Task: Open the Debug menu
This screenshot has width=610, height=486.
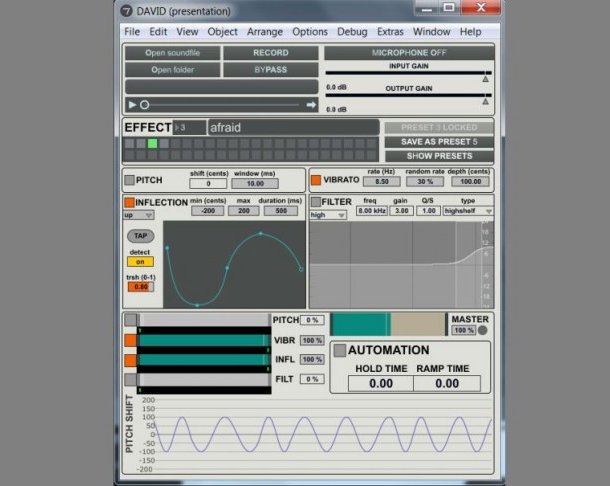Action: [x=352, y=32]
